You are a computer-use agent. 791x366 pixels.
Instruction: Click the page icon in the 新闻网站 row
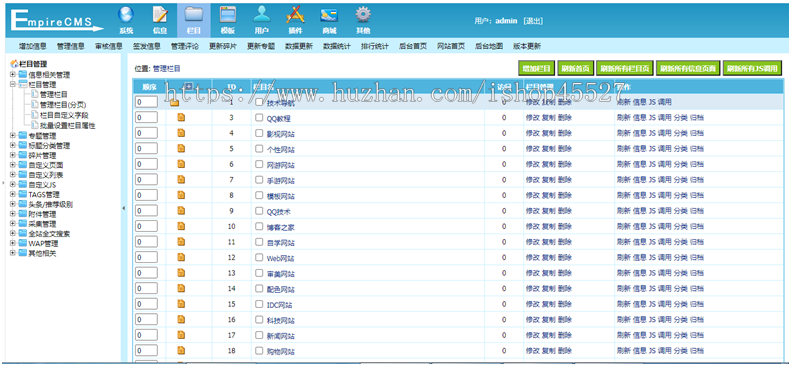[x=181, y=335]
